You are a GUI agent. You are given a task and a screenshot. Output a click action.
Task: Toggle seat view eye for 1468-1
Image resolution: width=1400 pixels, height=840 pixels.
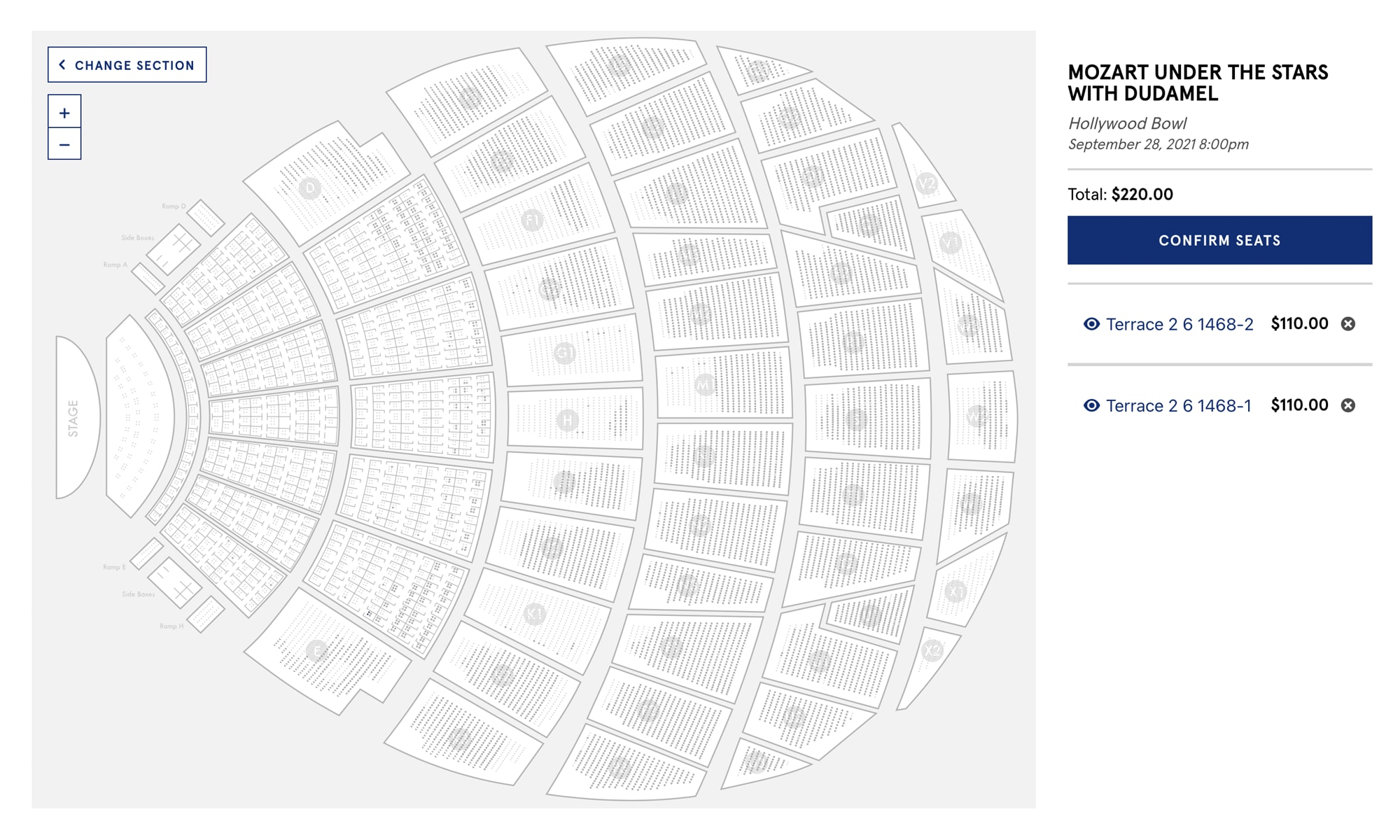[x=1091, y=405]
